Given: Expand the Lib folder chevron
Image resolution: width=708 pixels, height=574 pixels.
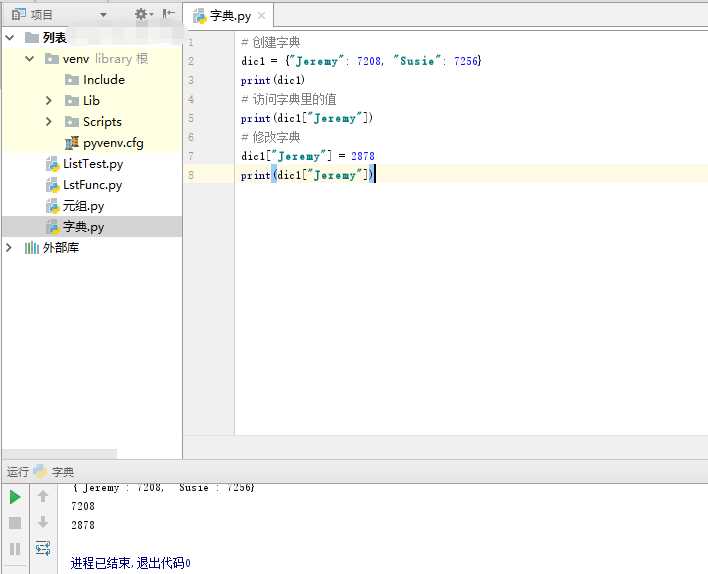Looking at the screenshot, I should click(x=49, y=100).
